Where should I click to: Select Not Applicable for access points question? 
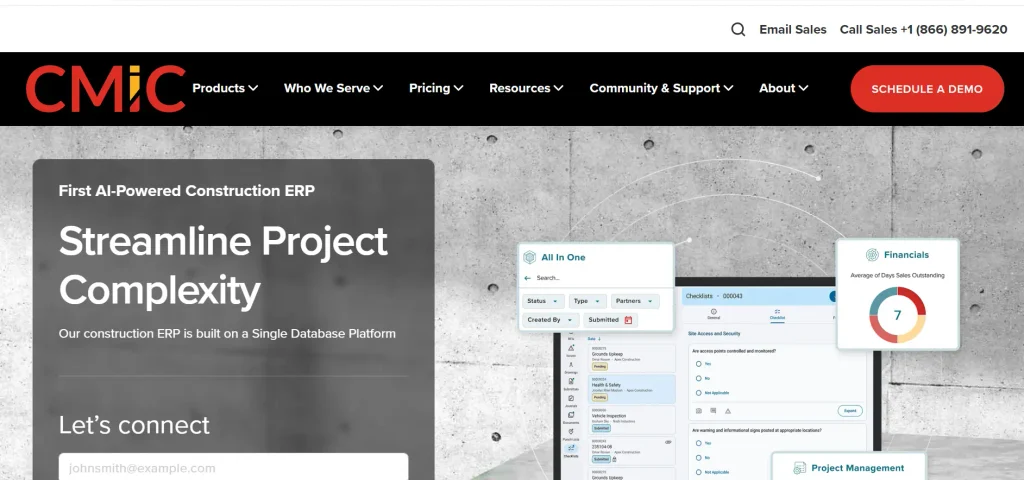(699, 392)
